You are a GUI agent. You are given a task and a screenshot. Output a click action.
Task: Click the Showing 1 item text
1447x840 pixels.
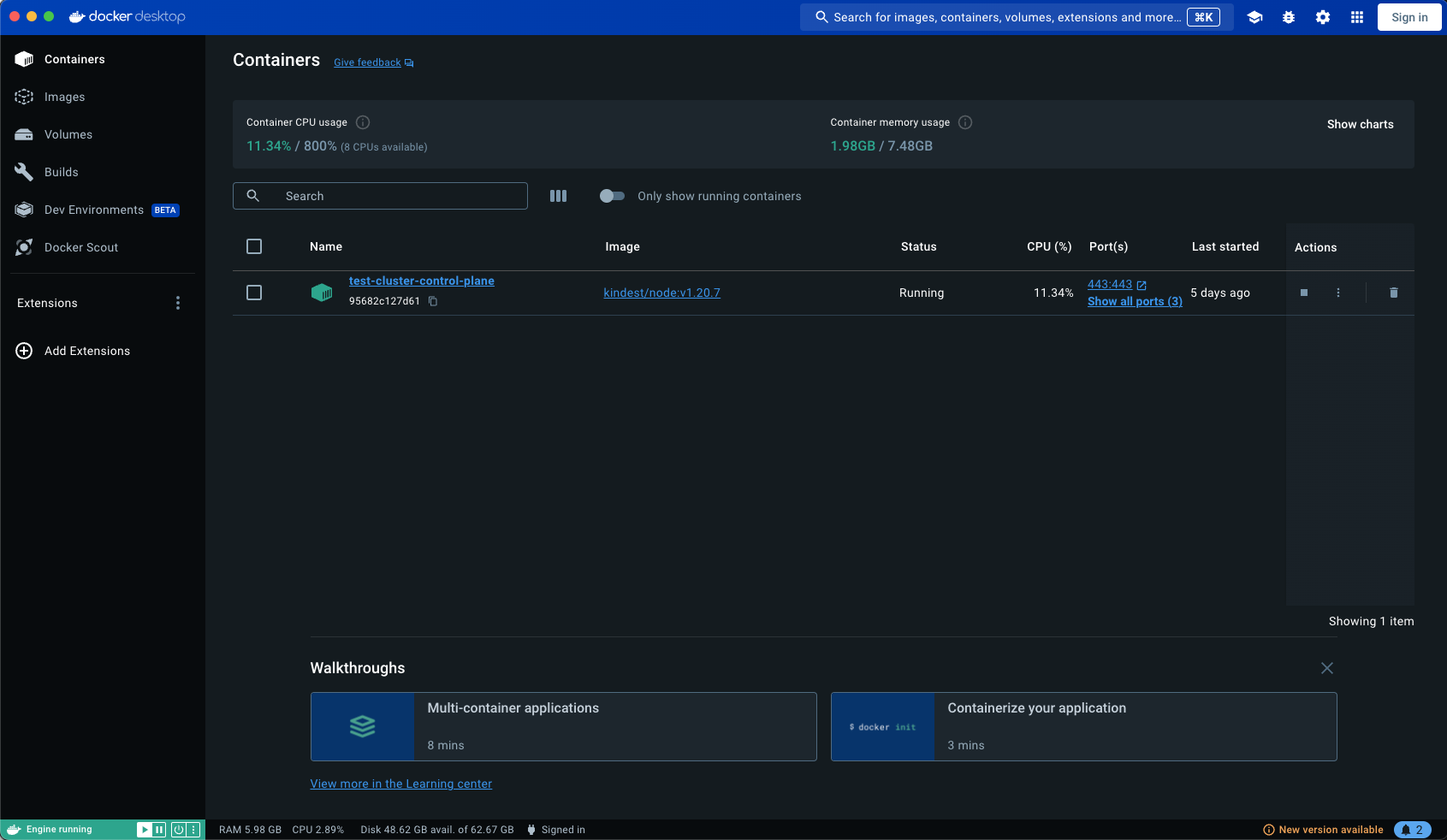(1371, 621)
